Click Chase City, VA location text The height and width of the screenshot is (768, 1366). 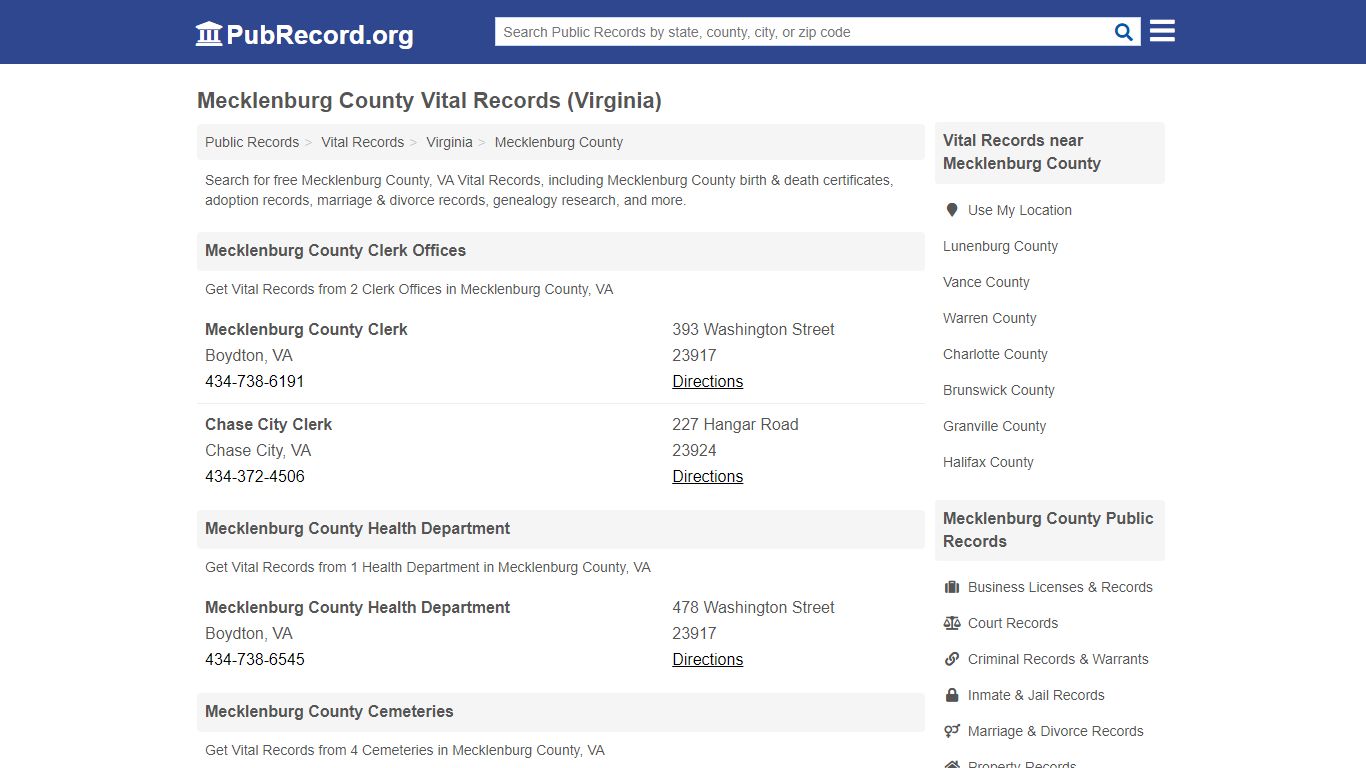[x=258, y=450]
